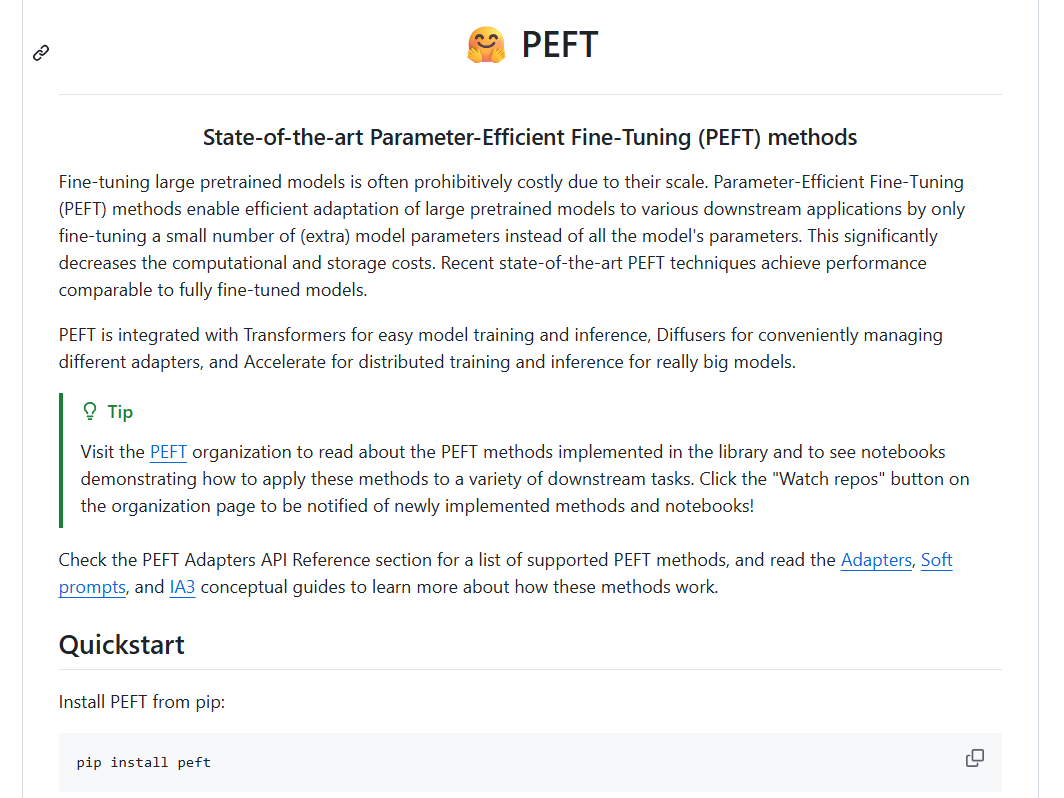Click the Fine-tuning large pretrained models sentence
This screenshot has width=1064, height=798.
tap(383, 183)
